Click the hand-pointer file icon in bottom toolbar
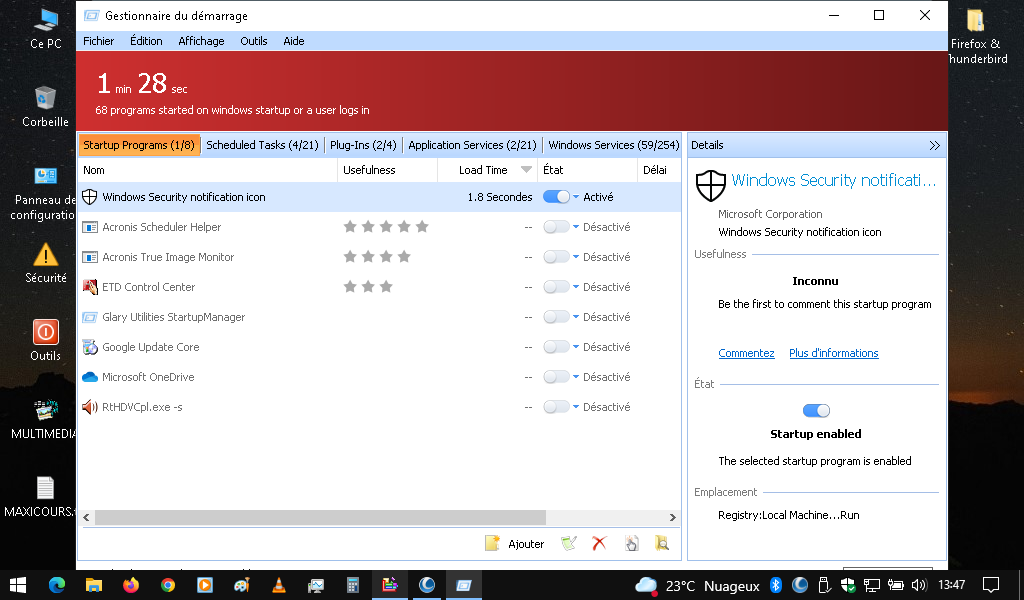The width and height of the screenshot is (1024, 600). 631,543
